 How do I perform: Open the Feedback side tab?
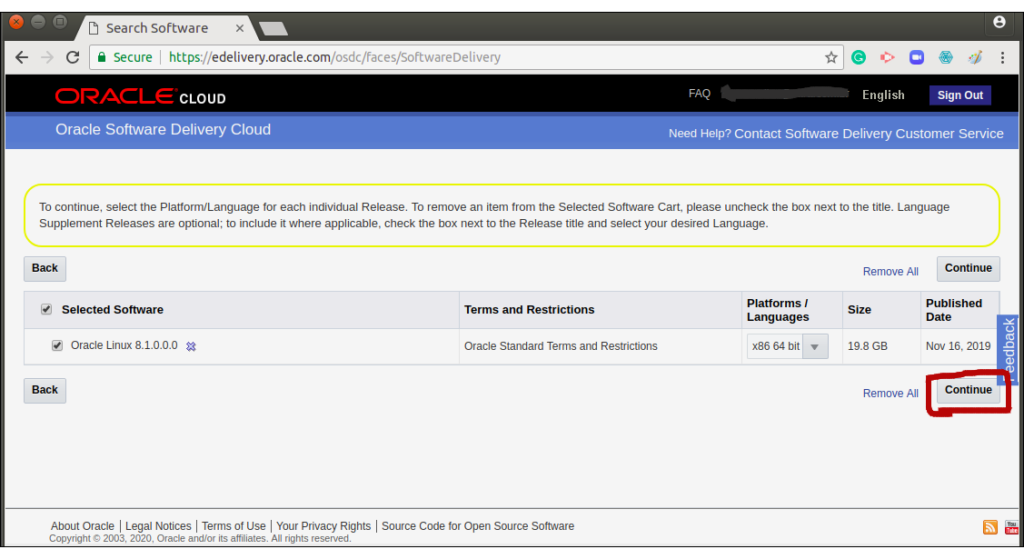pos(1009,349)
